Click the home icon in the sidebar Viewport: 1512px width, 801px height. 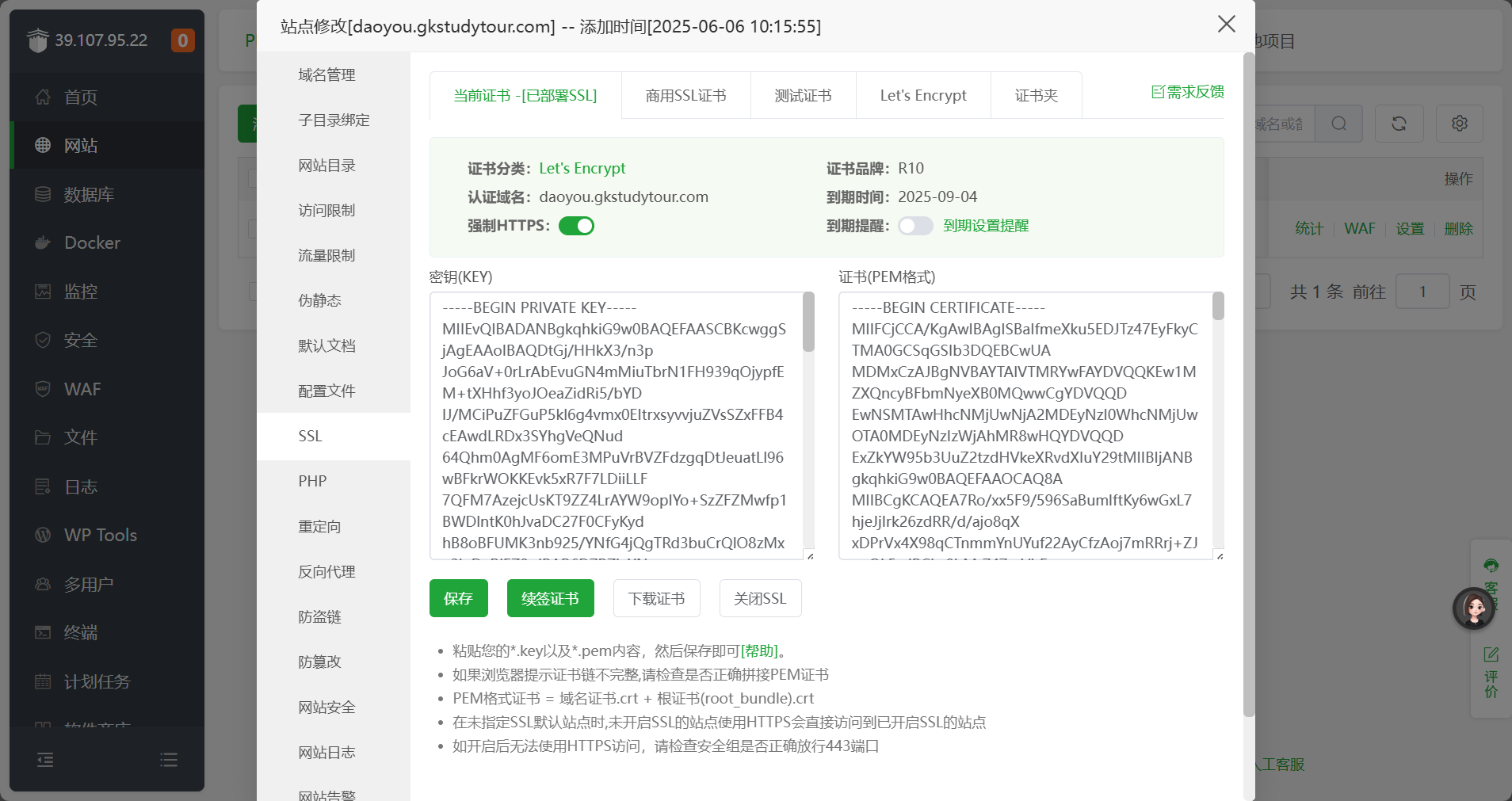tap(43, 97)
